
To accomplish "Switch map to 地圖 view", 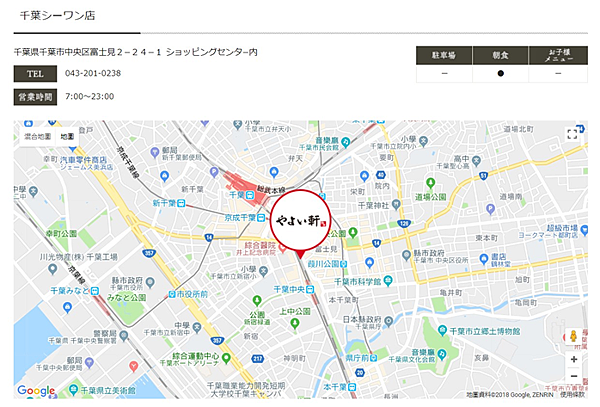I will click(67, 137).
